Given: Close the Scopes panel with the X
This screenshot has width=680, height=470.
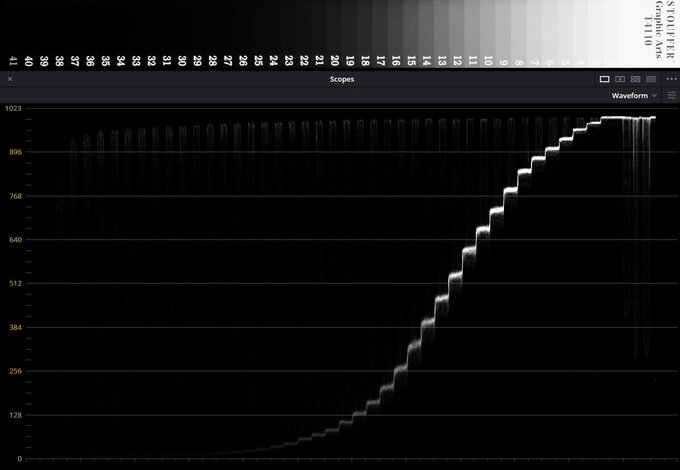Looking at the screenshot, I should click(x=10, y=79).
